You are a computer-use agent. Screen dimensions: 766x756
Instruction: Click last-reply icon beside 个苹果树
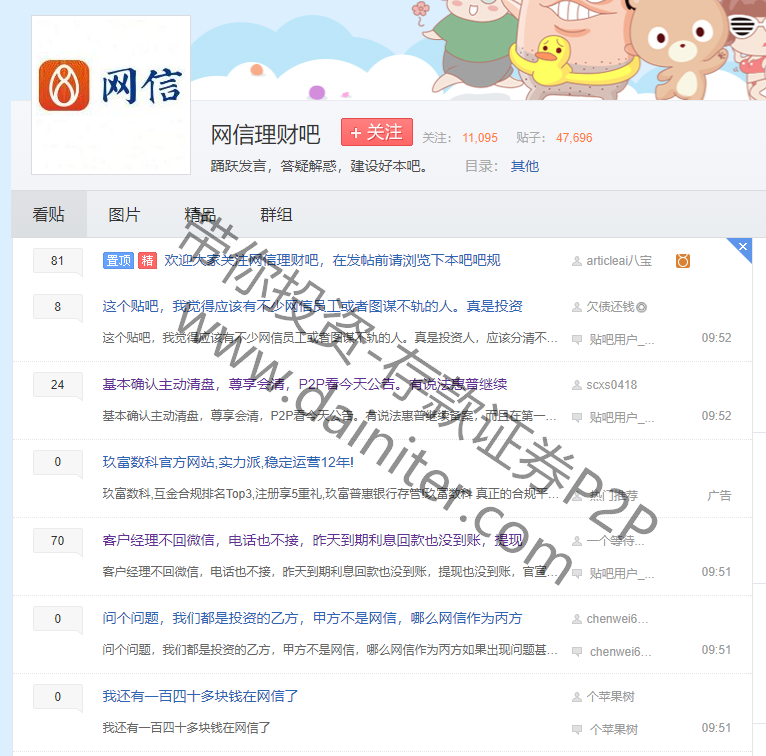(x=577, y=730)
